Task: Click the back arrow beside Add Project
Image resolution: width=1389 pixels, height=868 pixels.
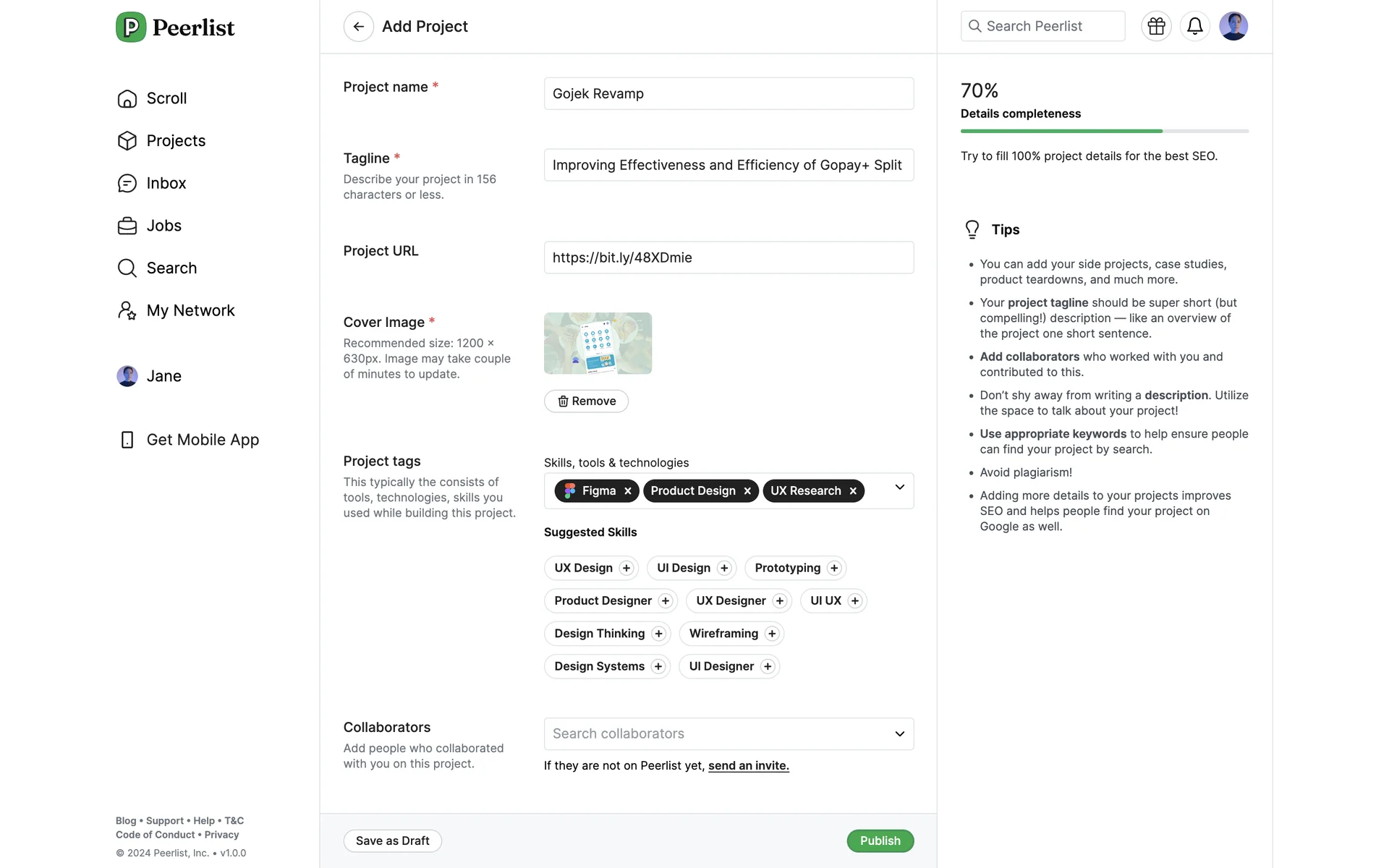Action: click(358, 27)
